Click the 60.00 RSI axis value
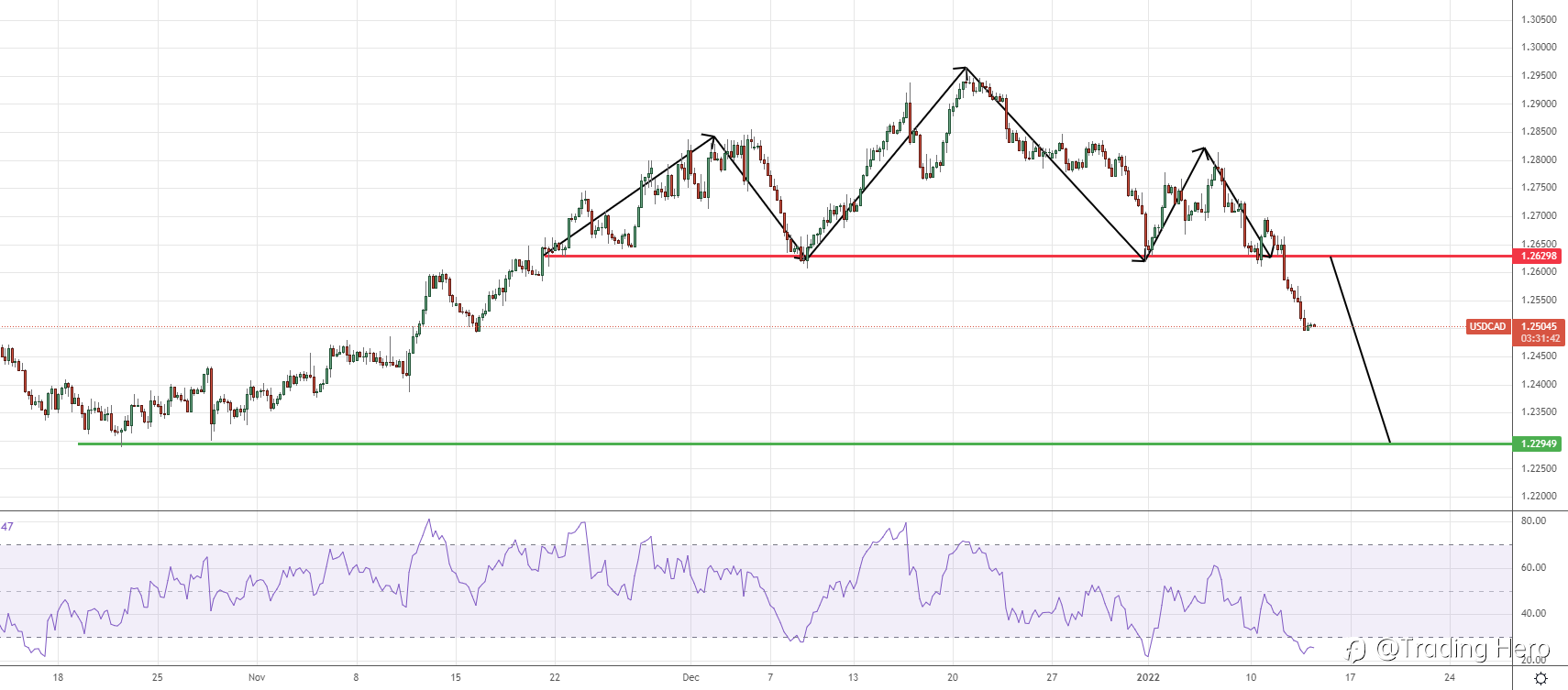 point(1533,567)
